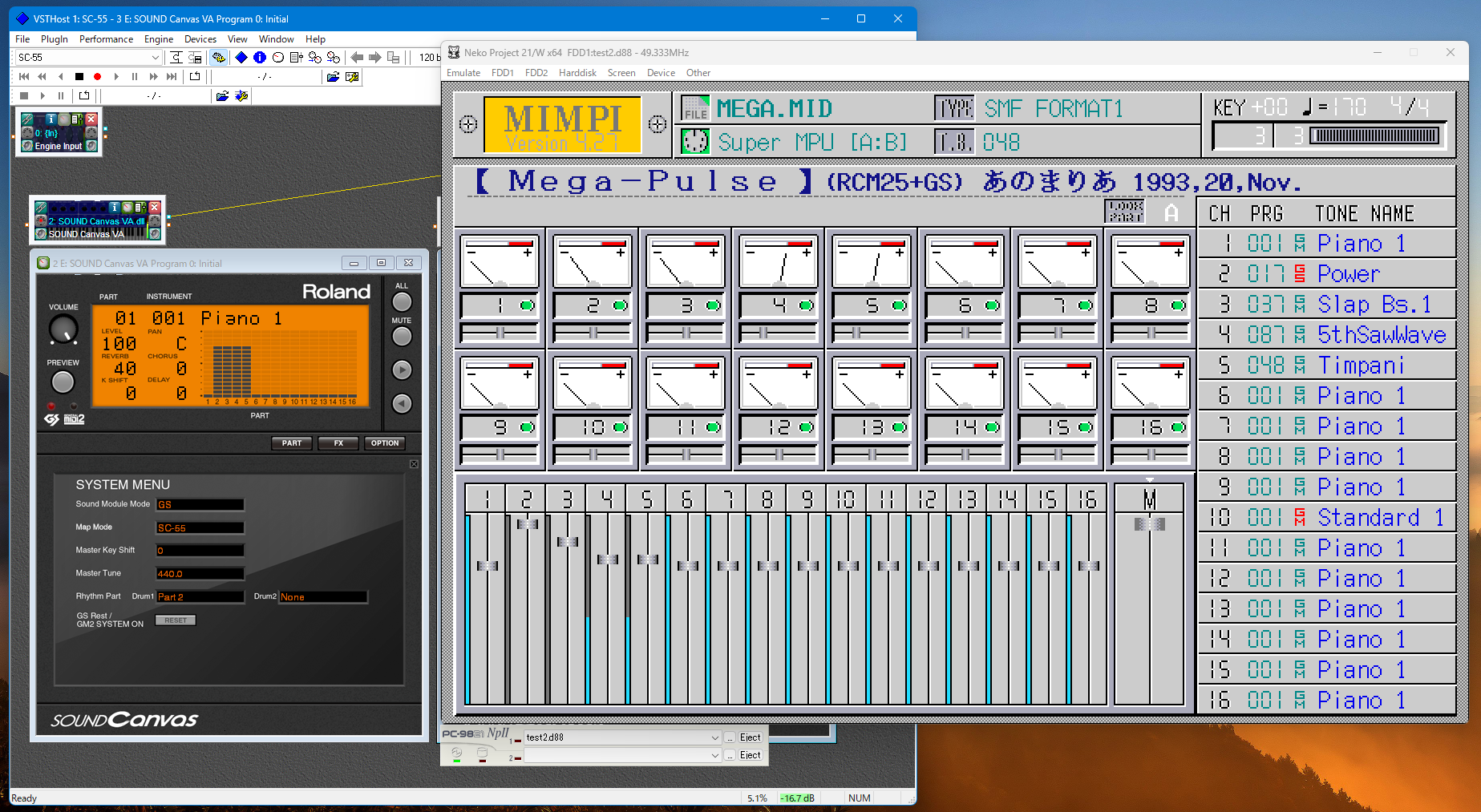Open the parameter list icon on SOUND Canvas VA module
The height and width of the screenshot is (812, 1481).
[140, 207]
